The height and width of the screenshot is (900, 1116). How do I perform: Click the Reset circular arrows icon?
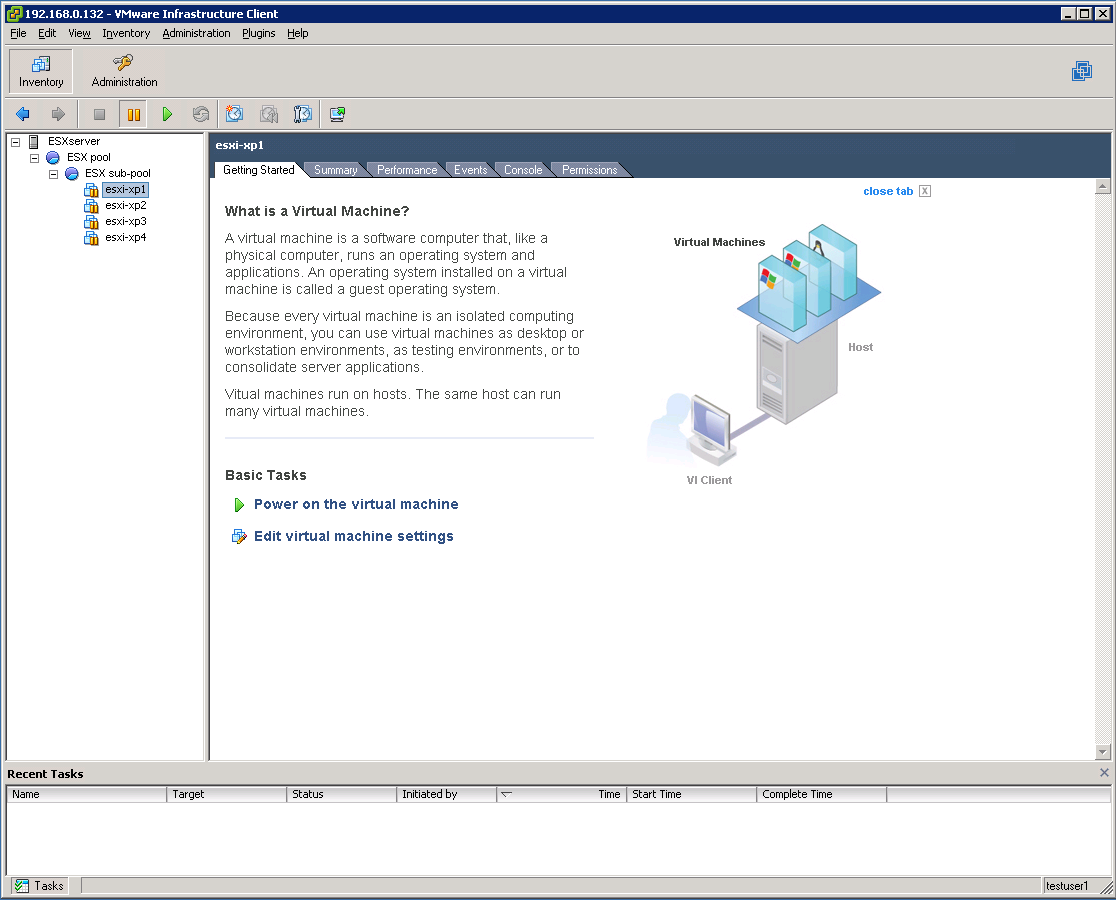pos(201,114)
